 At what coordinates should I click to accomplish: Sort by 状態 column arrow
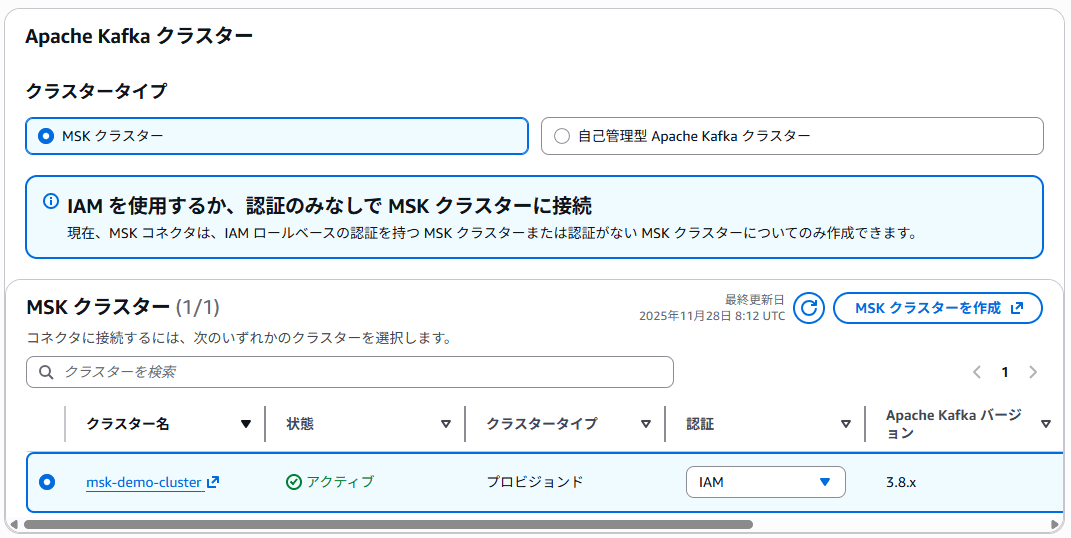pyautogui.click(x=446, y=424)
